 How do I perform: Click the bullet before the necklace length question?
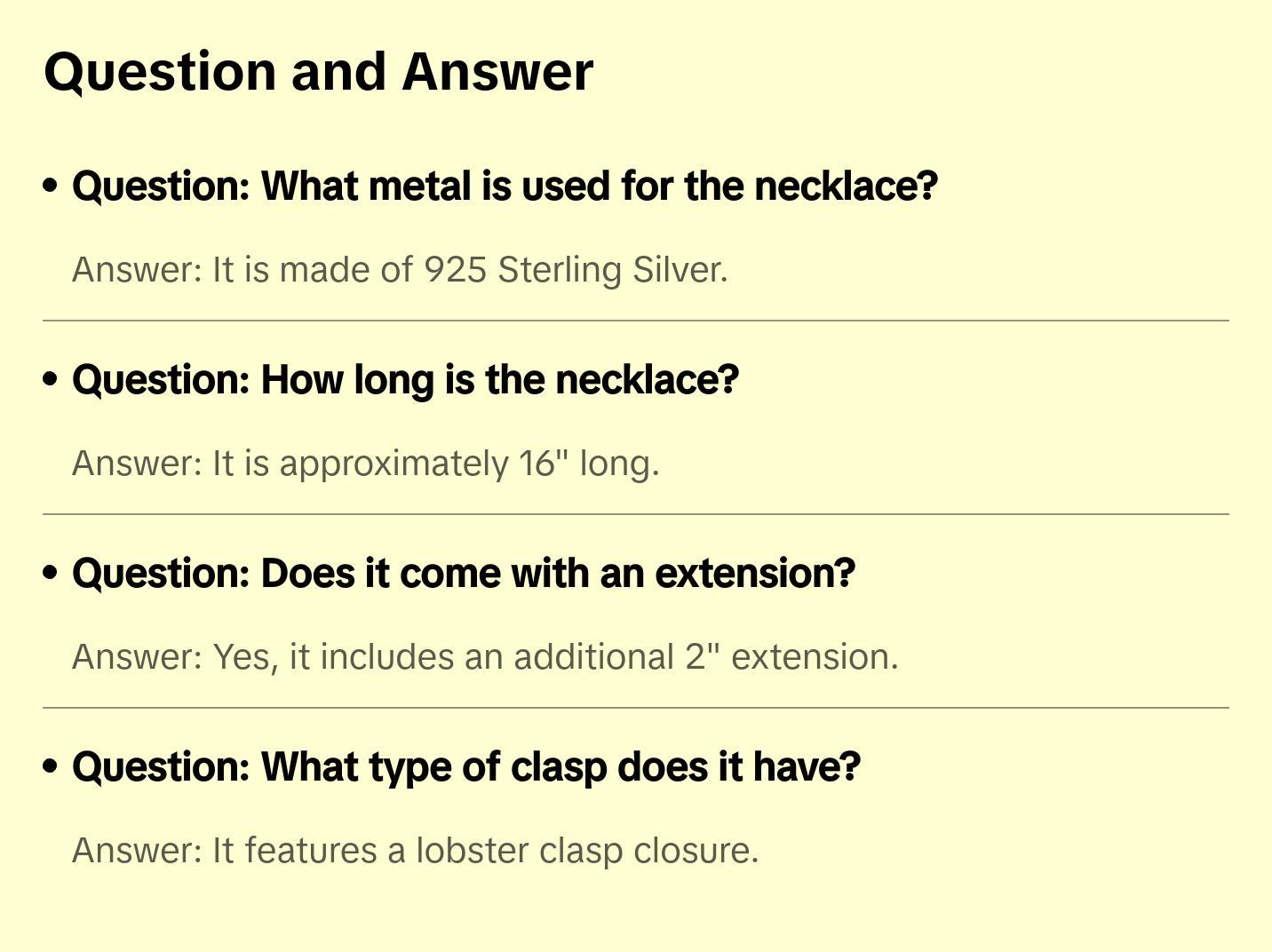tap(51, 380)
